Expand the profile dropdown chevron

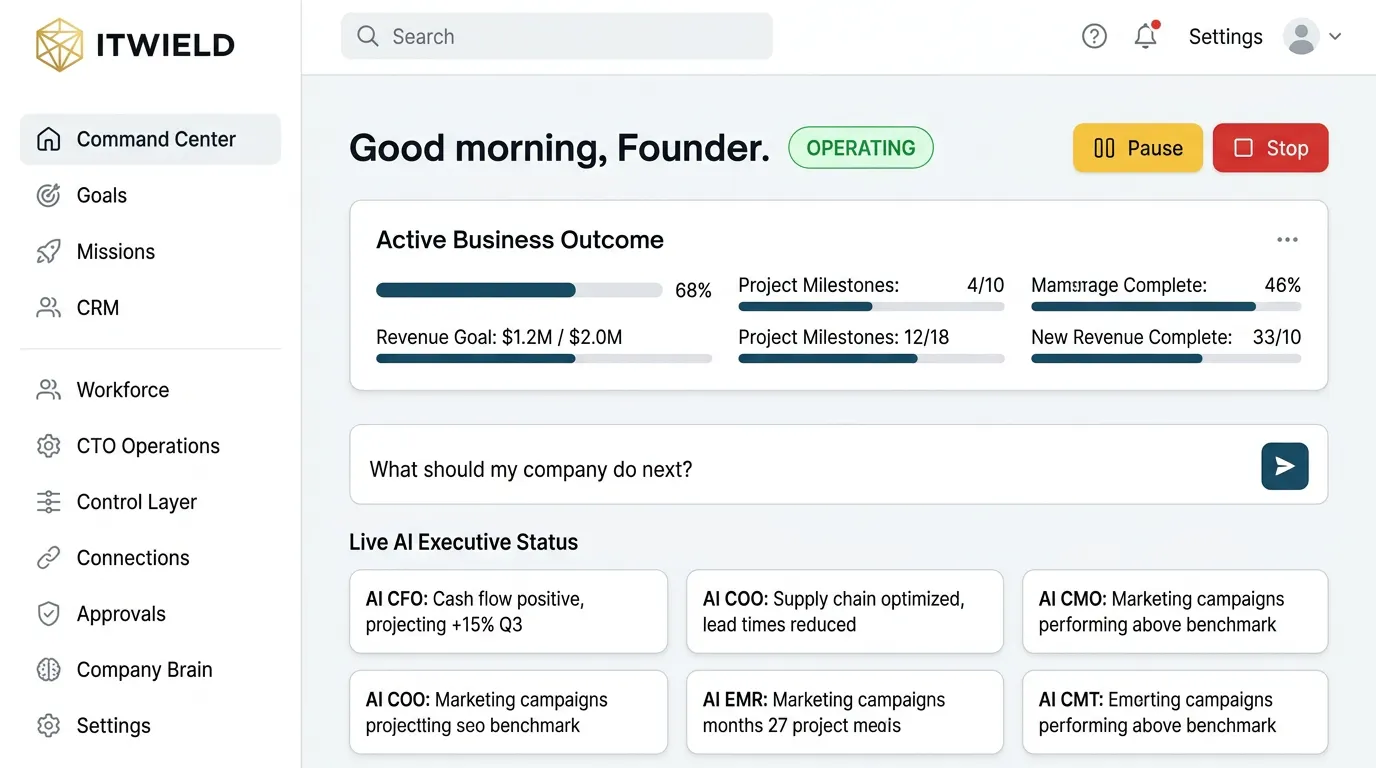click(1335, 36)
